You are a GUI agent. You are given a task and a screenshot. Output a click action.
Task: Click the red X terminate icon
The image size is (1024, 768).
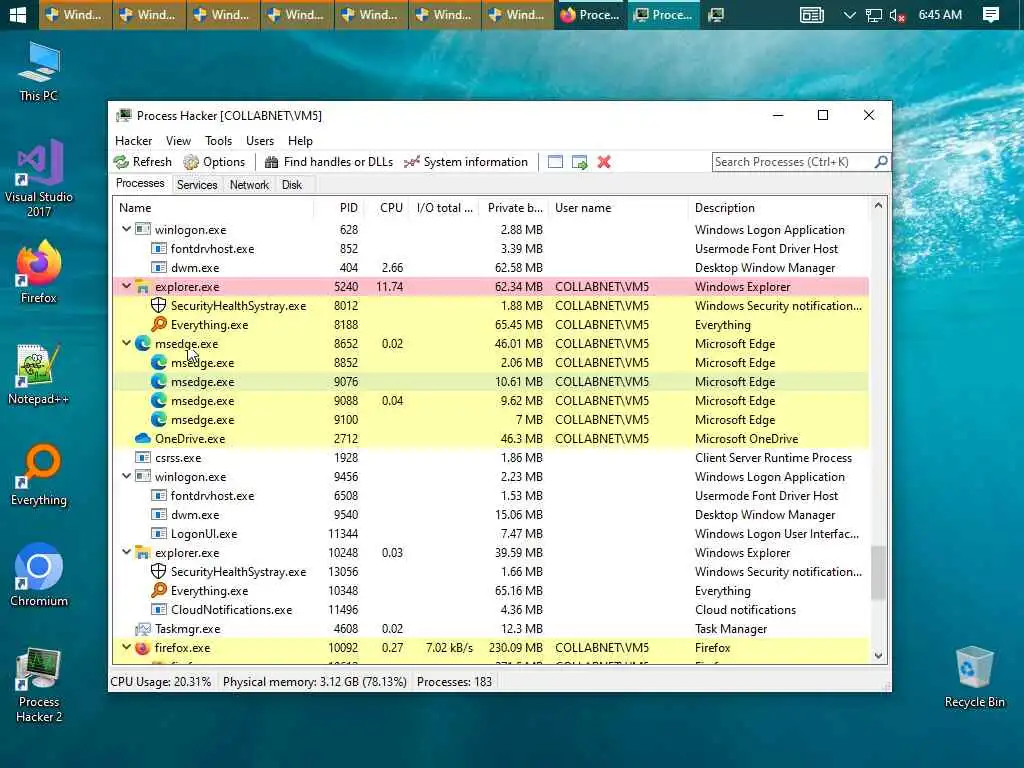pos(604,162)
